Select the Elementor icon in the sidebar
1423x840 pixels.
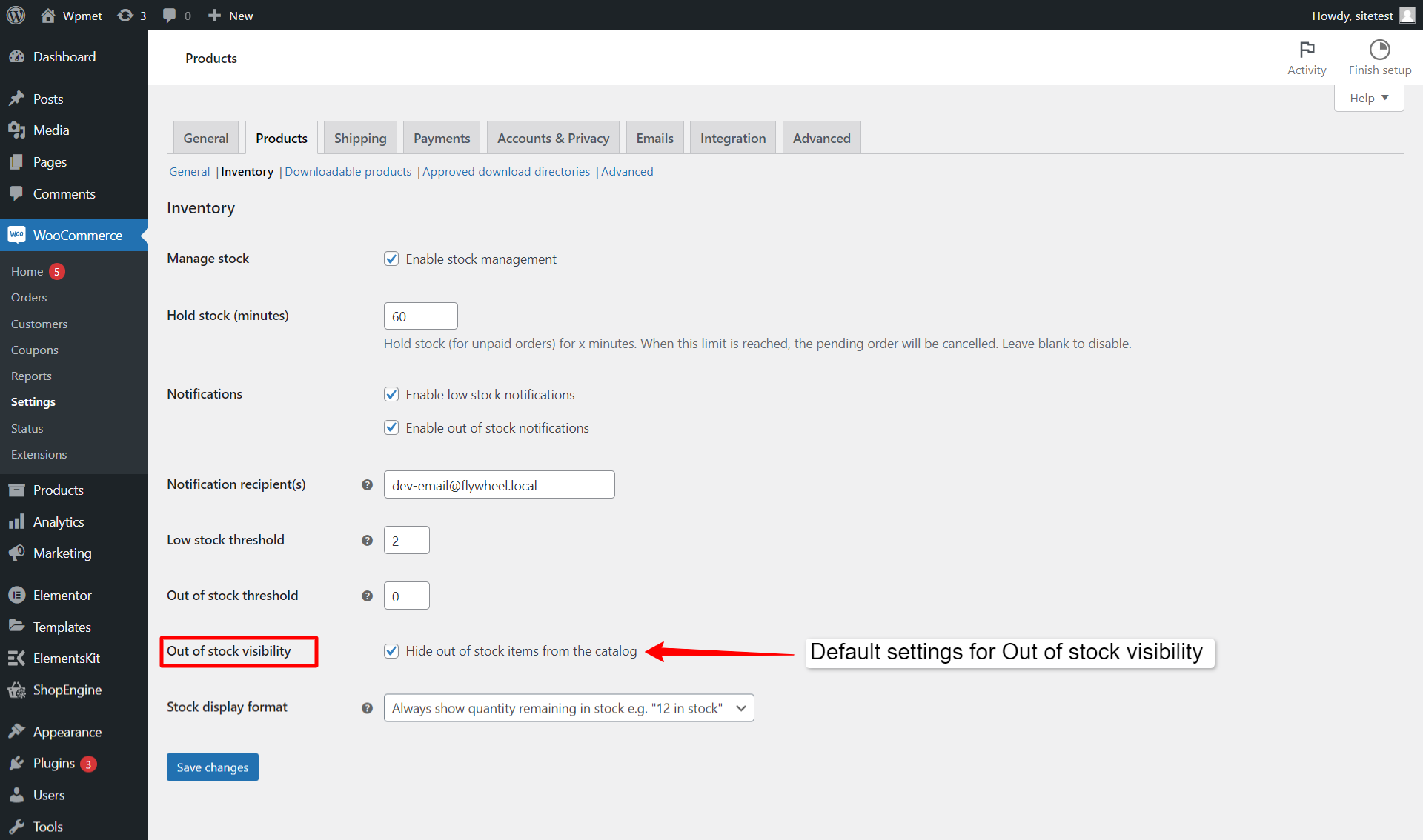coord(17,595)
